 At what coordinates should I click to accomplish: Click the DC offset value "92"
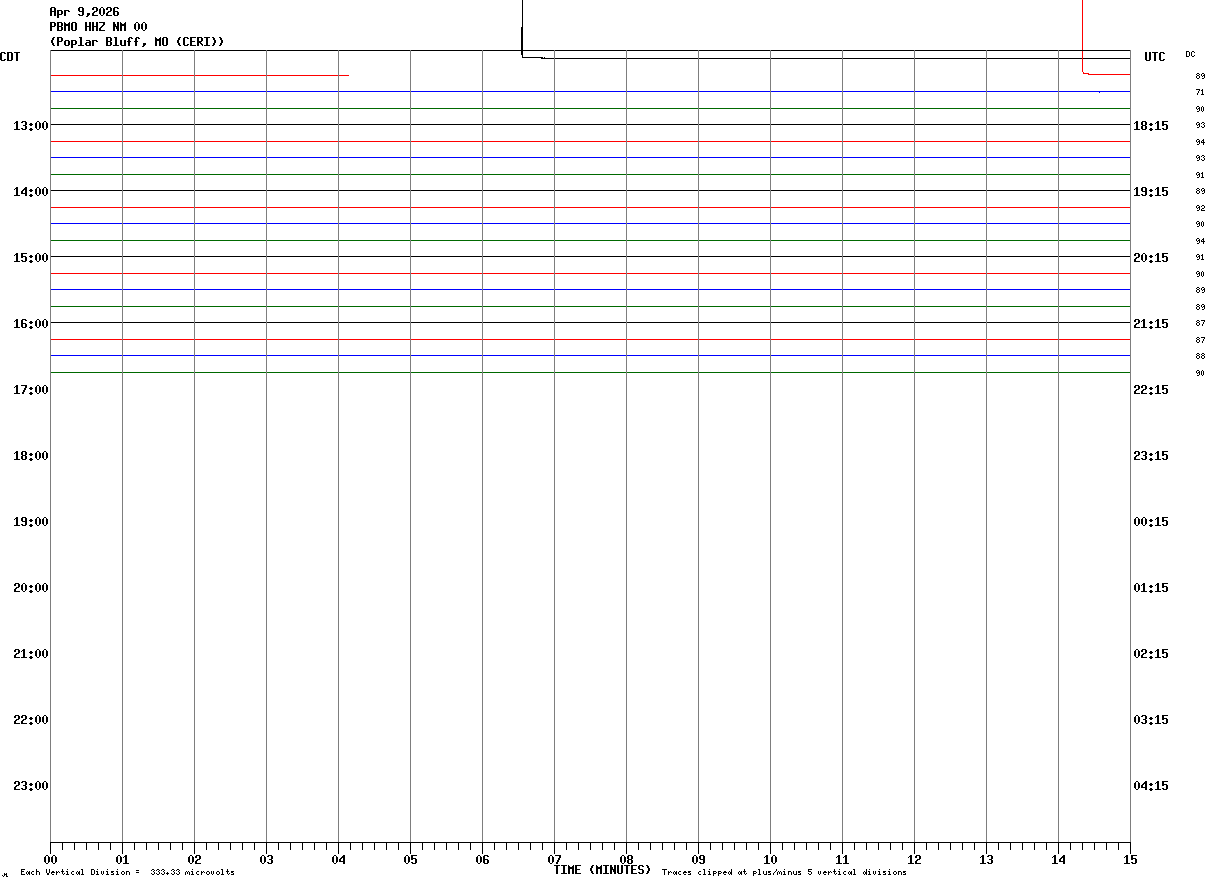pos(1200,208)
